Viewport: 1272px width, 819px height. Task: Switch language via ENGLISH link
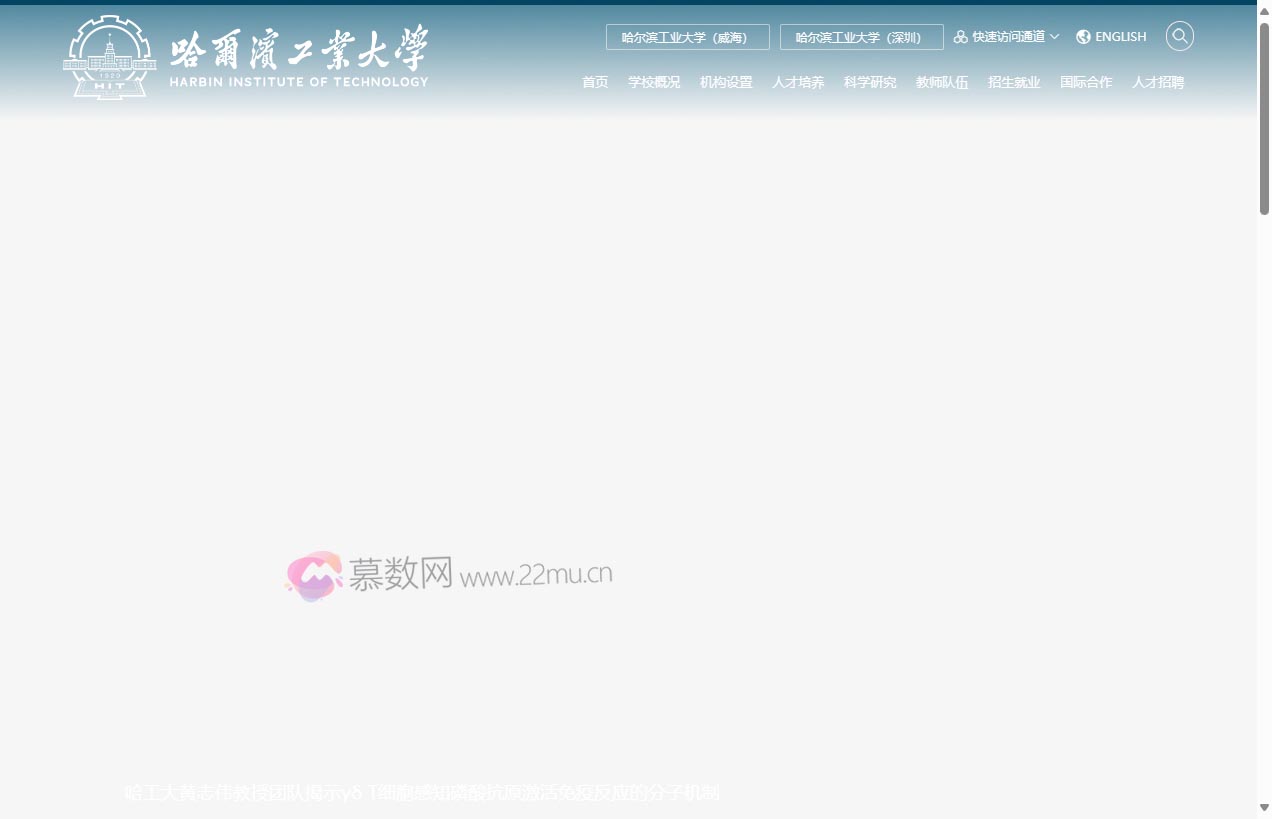pyautogui.click(x=1120, y=36)
